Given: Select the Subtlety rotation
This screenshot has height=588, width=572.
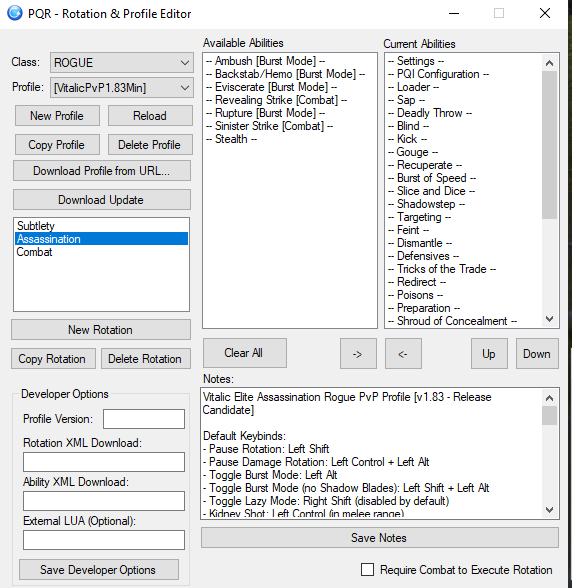Looking at the screenshot, I should [x=36, y=226].
